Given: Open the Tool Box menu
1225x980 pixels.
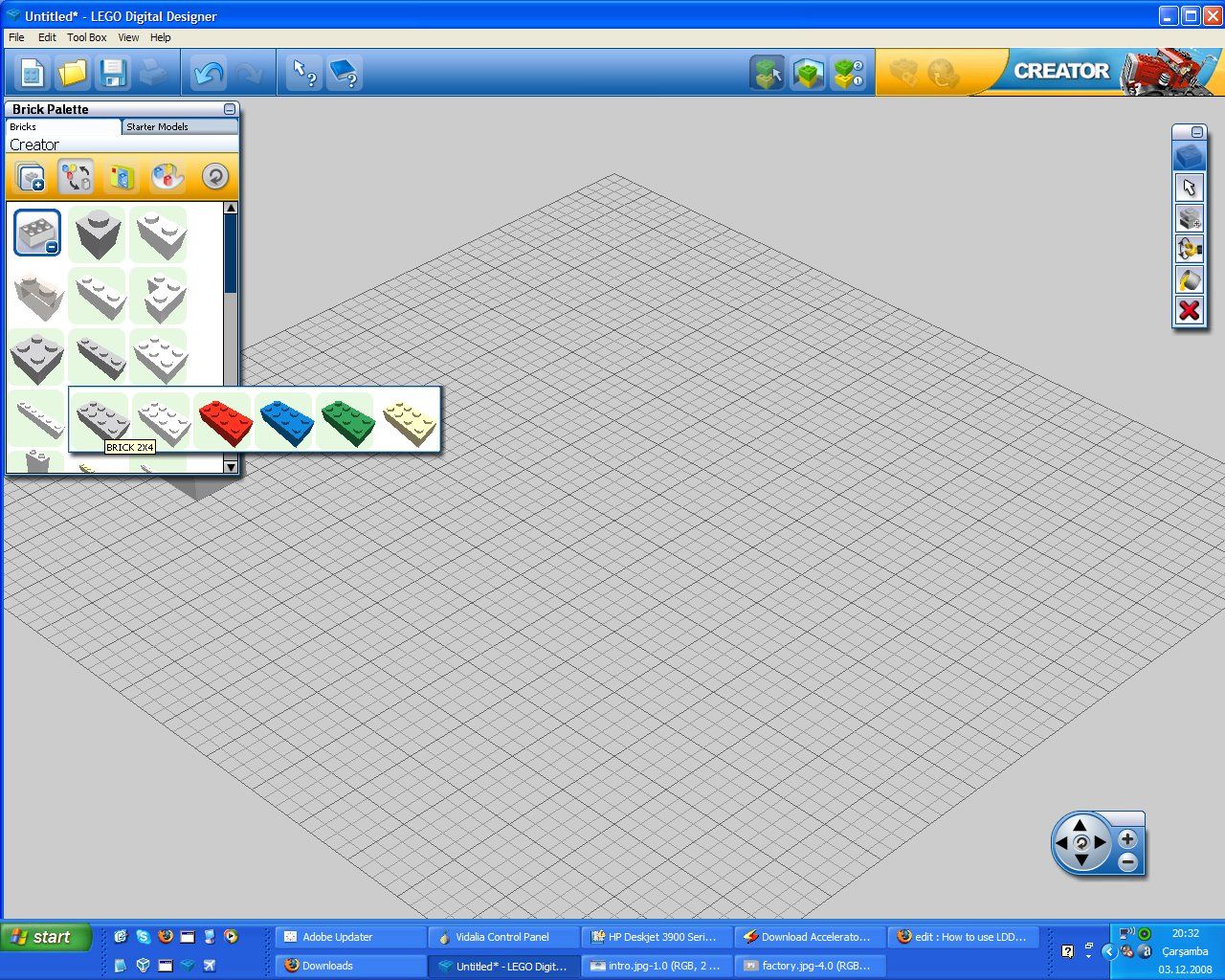Looking at the screenshot, I should 86,37.
